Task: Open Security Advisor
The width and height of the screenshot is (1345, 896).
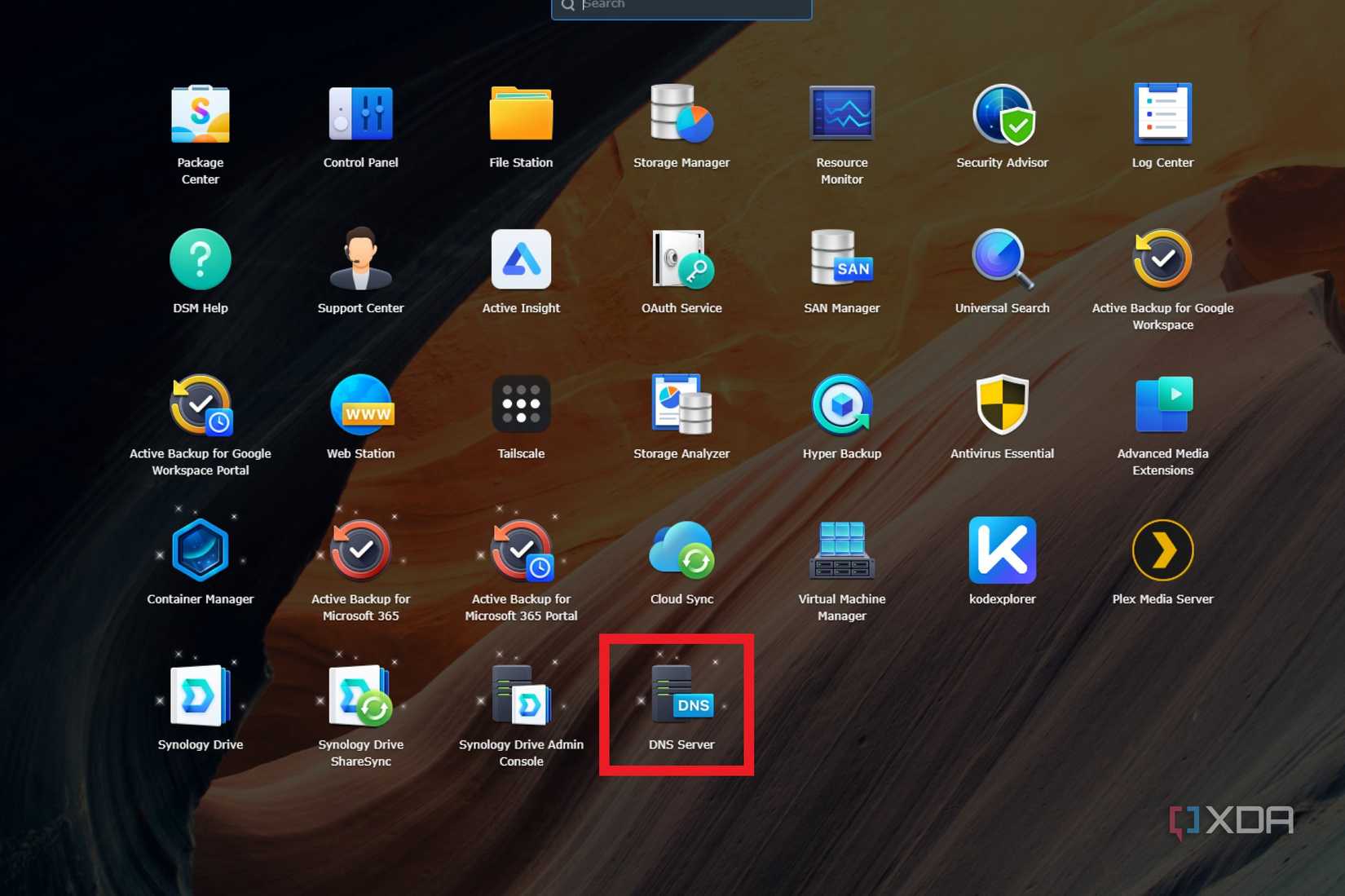Action: pyautogui.click(x=1003, y=115)
